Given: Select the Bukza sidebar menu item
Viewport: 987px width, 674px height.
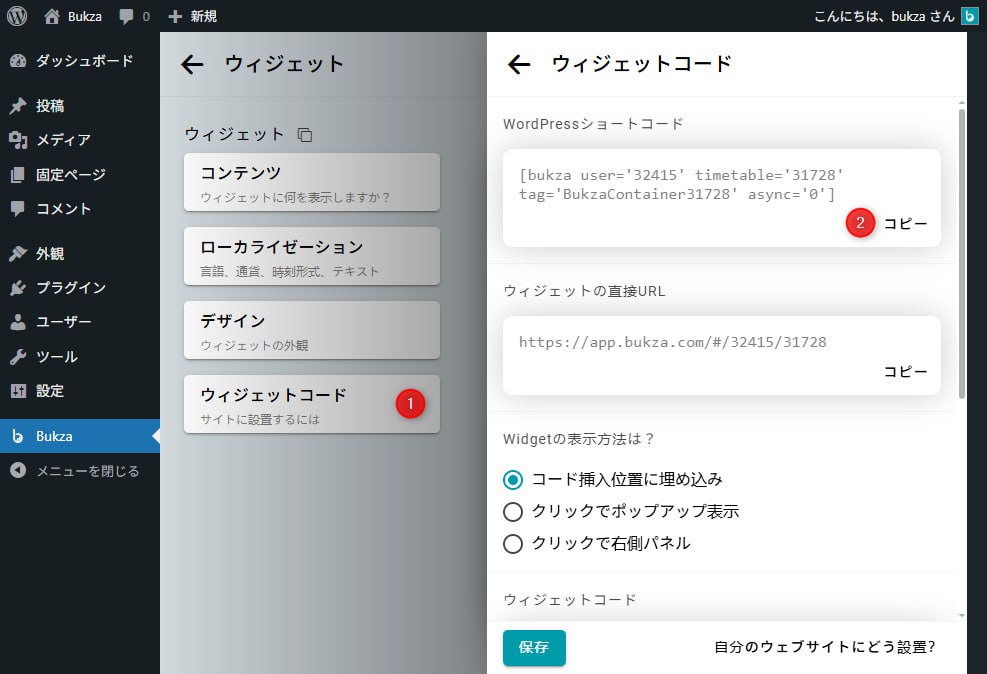Looking at the screenshot, I should [x=80, y=435].
